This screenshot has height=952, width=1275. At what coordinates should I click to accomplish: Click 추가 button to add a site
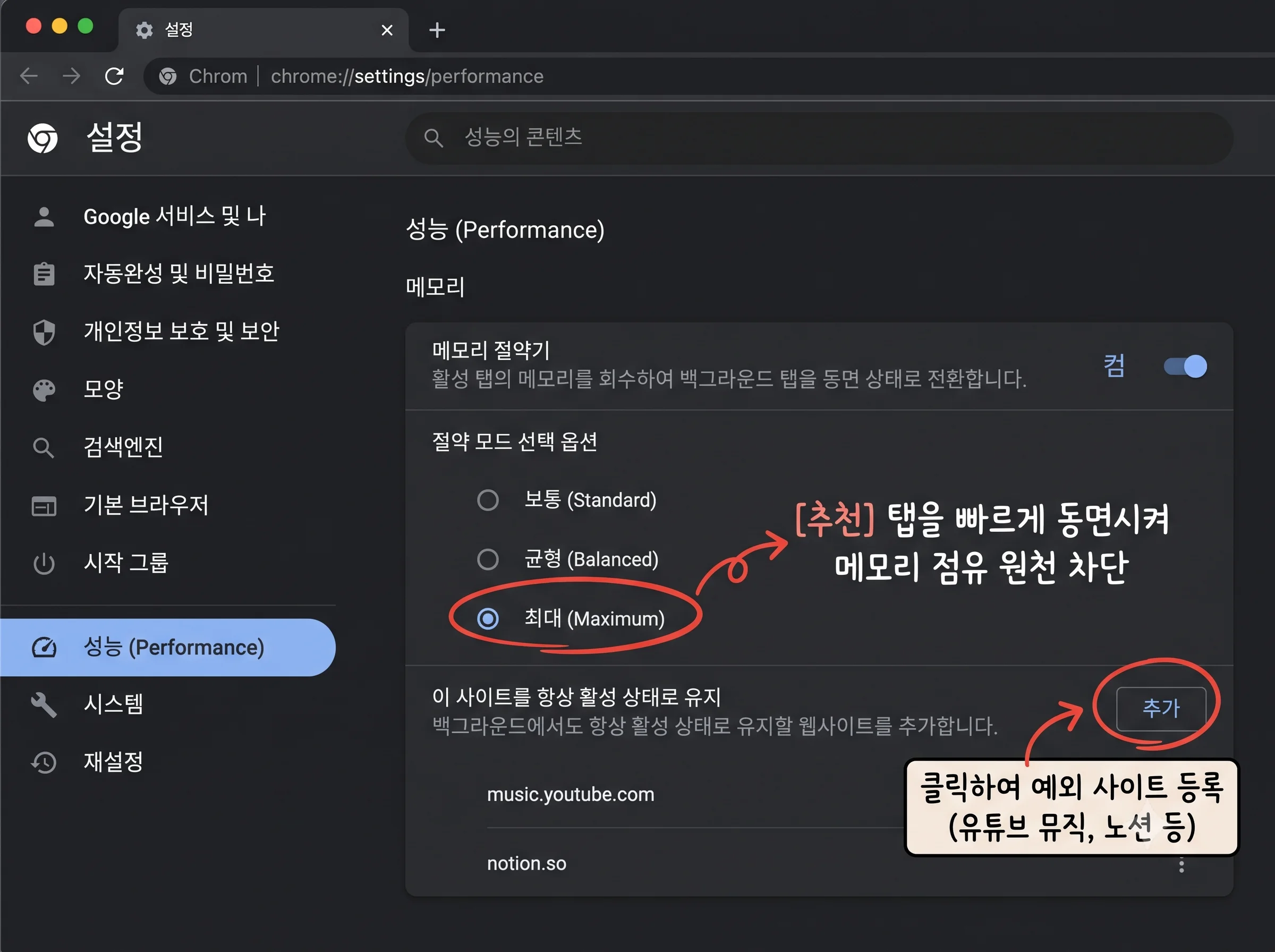(1160, 708)
